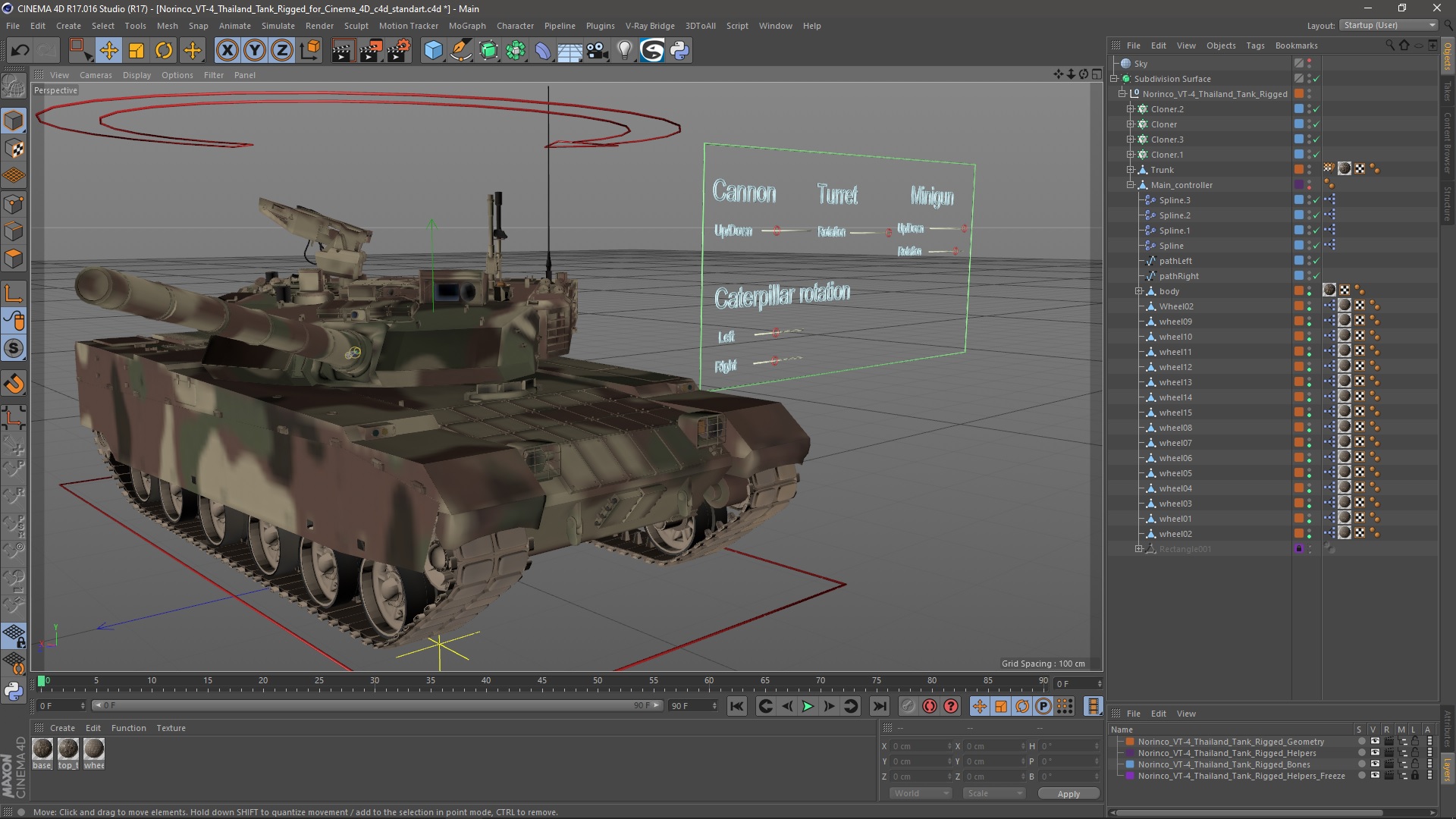Toggle Y axis lock
The width and height of the screenshot is (1456, 819).
(255, 51)
